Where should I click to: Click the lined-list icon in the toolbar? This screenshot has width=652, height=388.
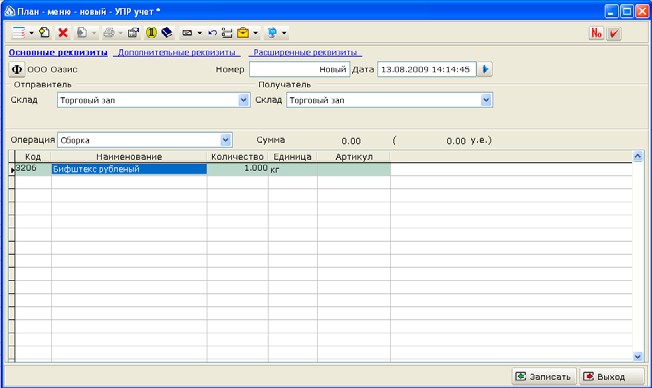(x=18, y=32)
